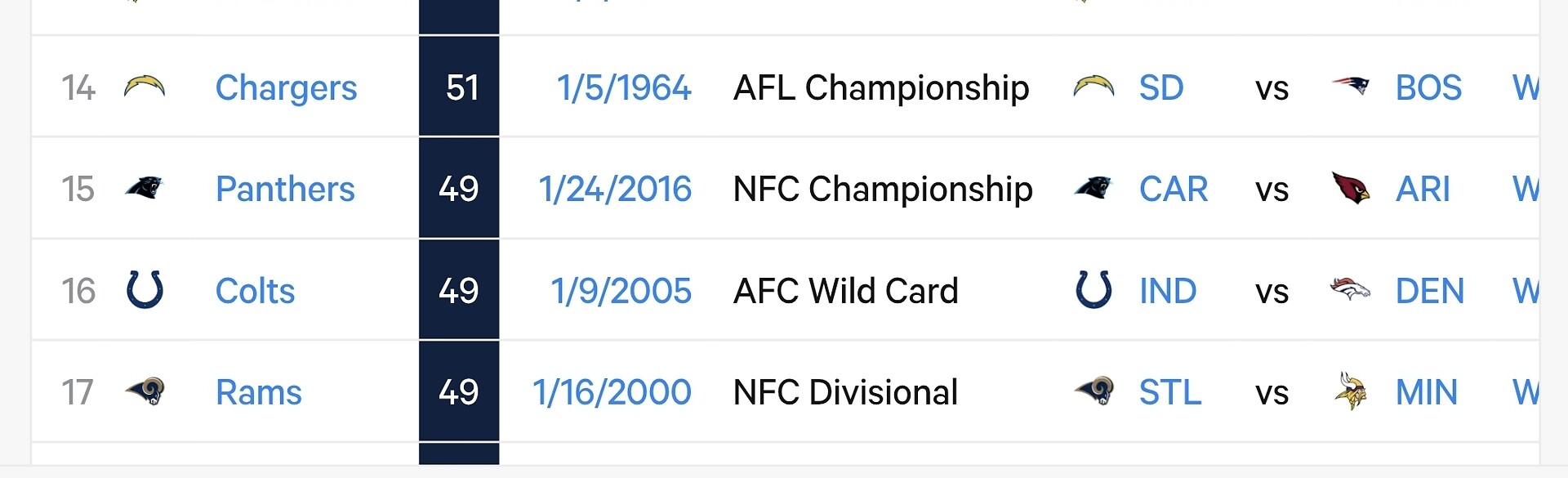Click the Rams logo in row 17
The image size is (1568, 478).
(146, 391)
